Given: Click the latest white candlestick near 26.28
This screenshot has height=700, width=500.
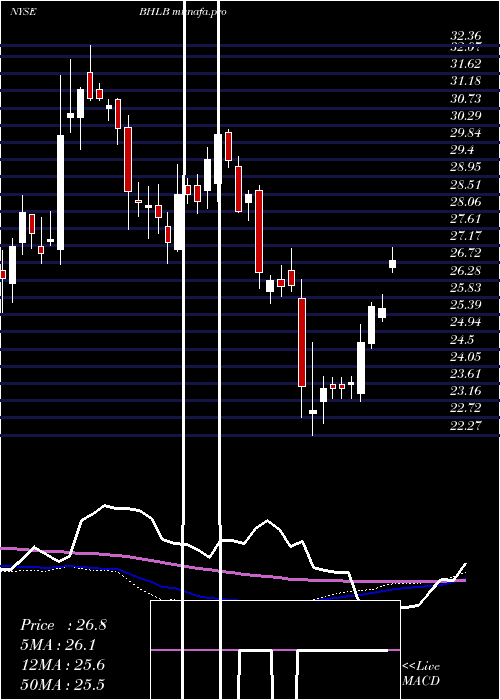Looking at the screenshot, I should tap(392, 264).
